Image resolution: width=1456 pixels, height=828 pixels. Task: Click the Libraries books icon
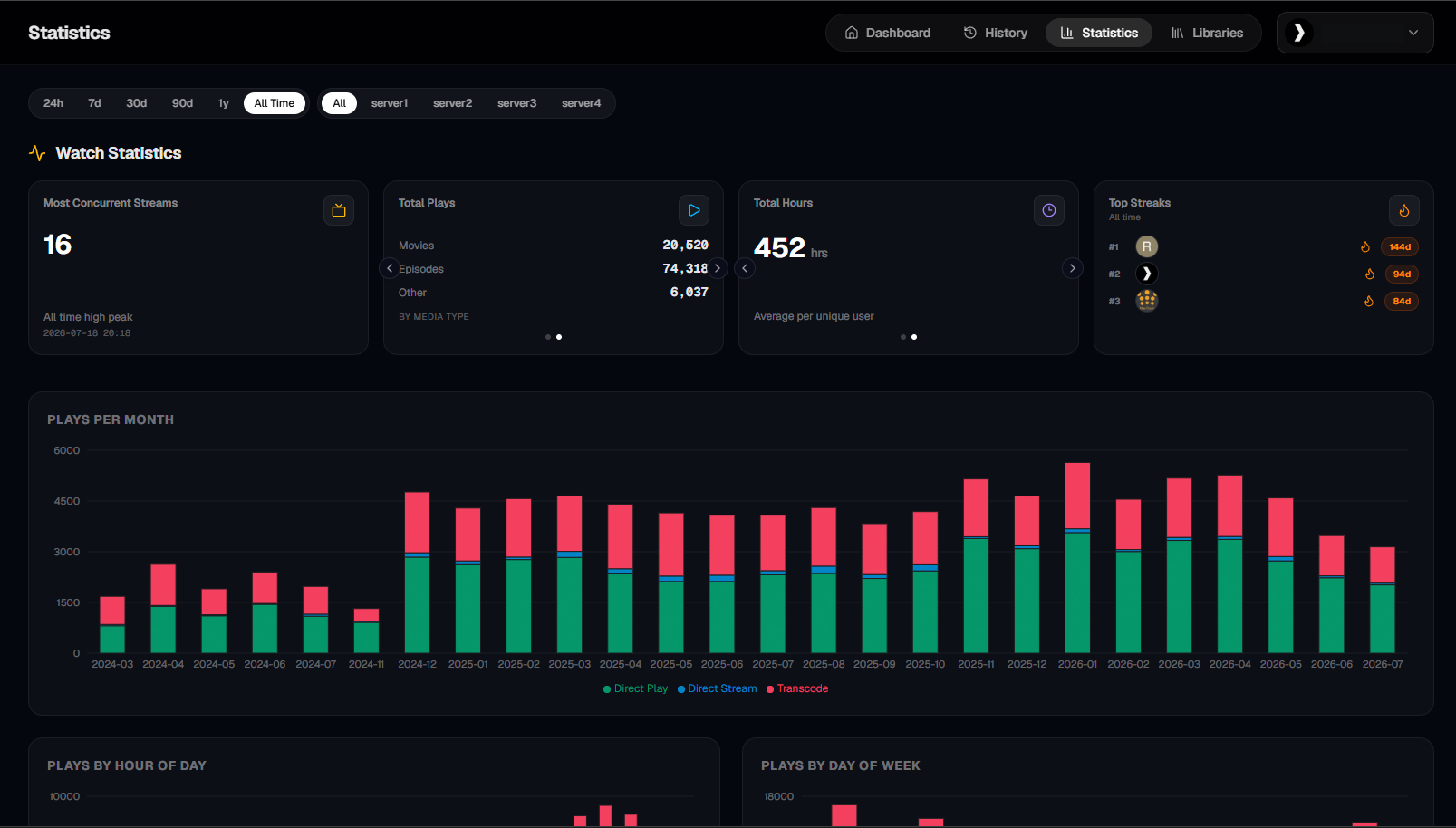[1178, 33]
